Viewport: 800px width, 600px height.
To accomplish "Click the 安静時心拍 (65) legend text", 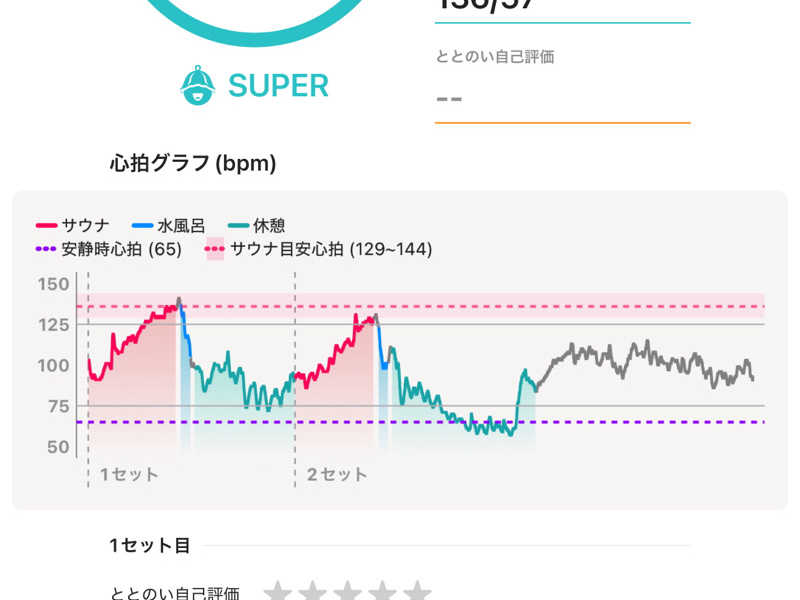I will pos(122,249).
